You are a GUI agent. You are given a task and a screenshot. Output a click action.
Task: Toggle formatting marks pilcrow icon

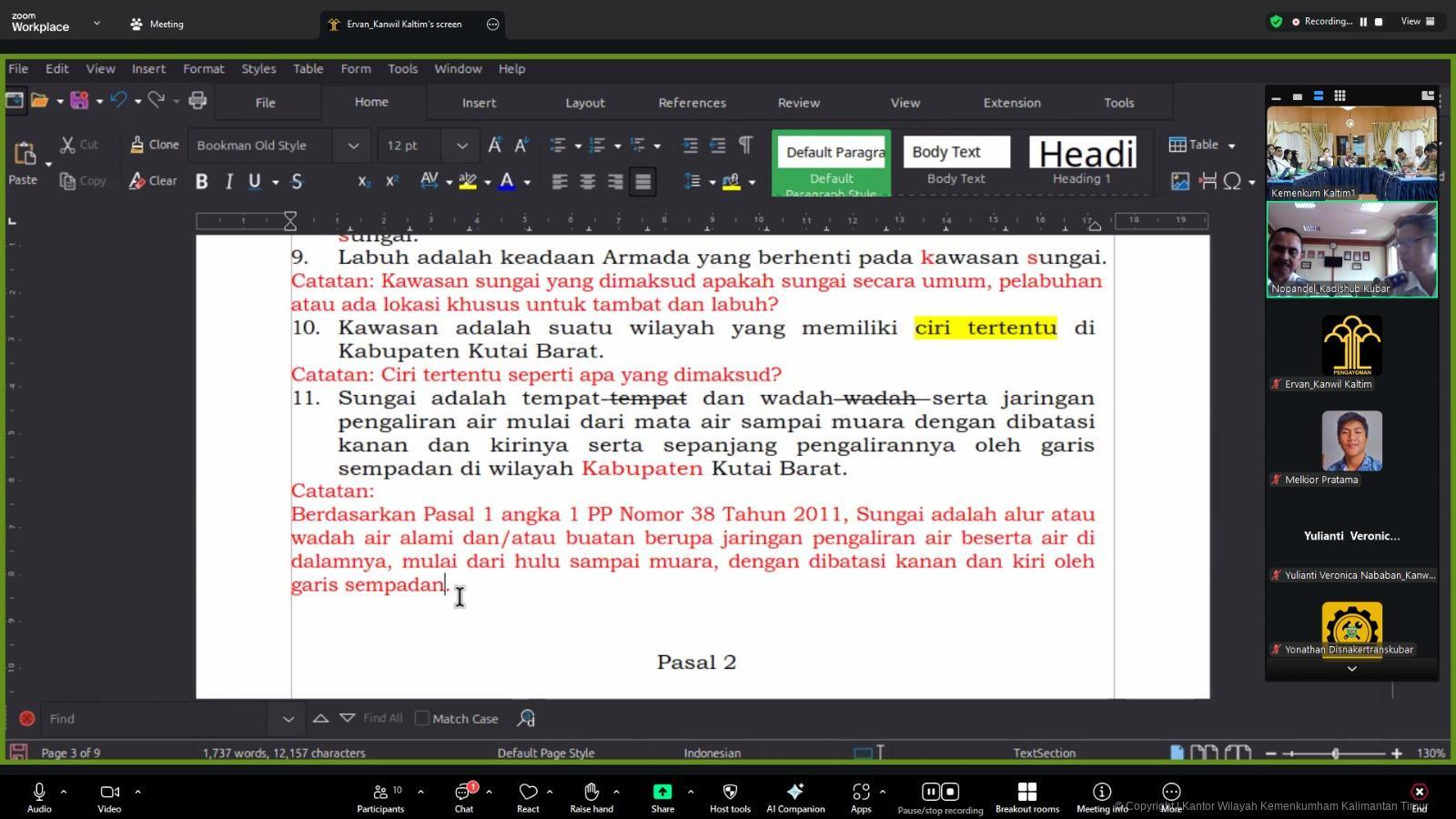pos(745,145)
